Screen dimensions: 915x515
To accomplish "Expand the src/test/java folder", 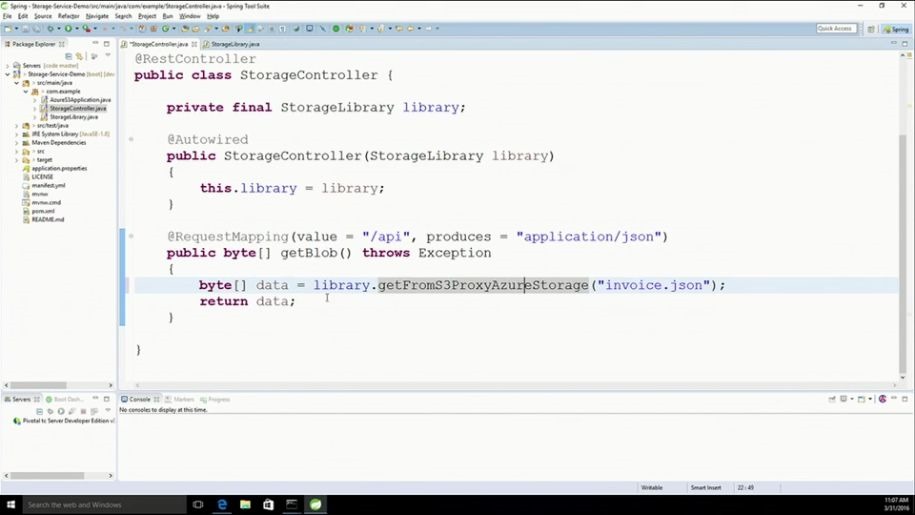I will (17, 126).
